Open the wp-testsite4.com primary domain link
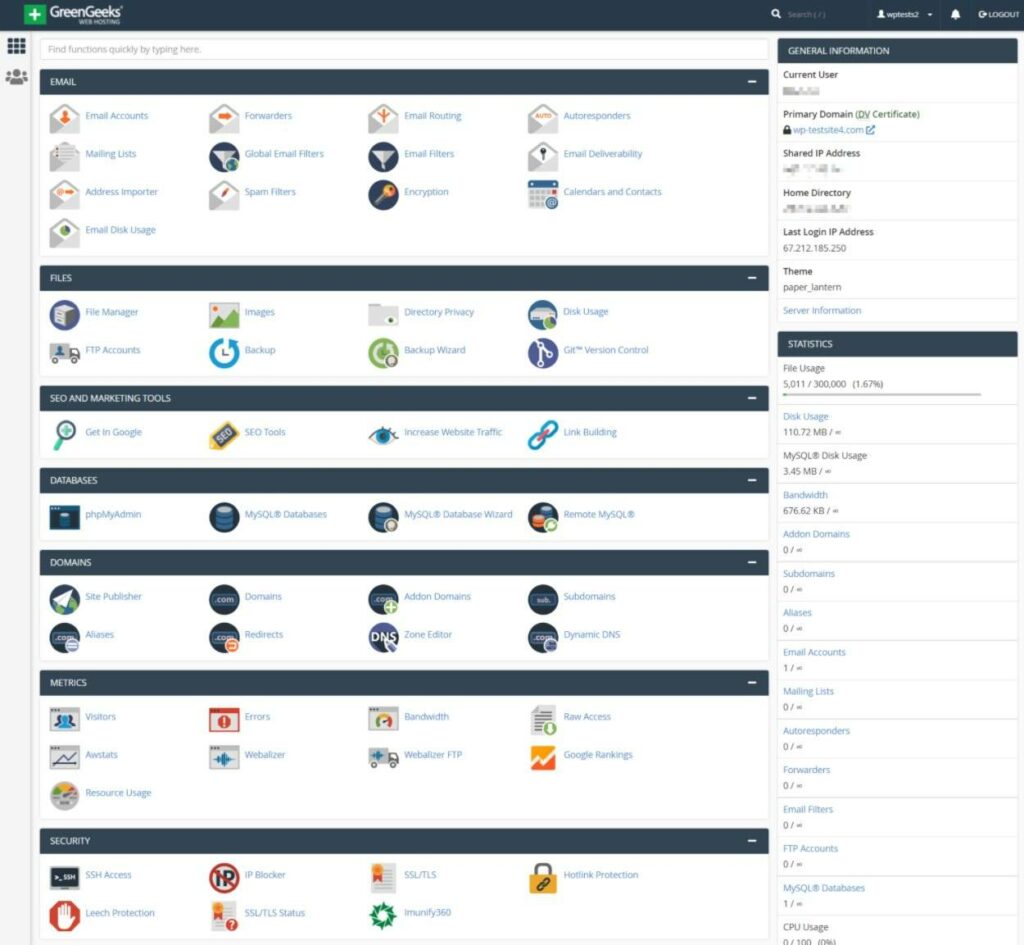Viewport: 1024px width, 945px height. click(x=828, y=130)
